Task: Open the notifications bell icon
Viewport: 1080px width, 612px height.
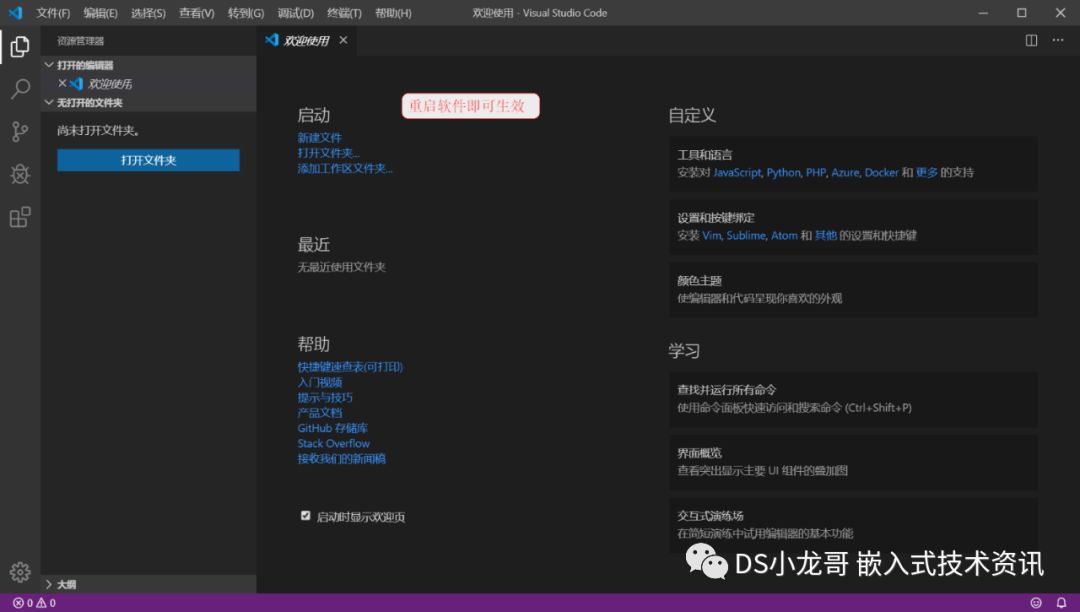Action: [1061, 603]
